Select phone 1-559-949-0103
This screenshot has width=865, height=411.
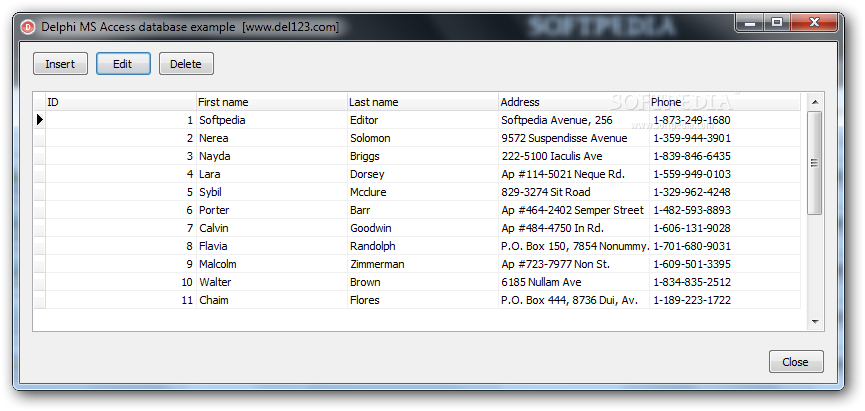point(725,174)
